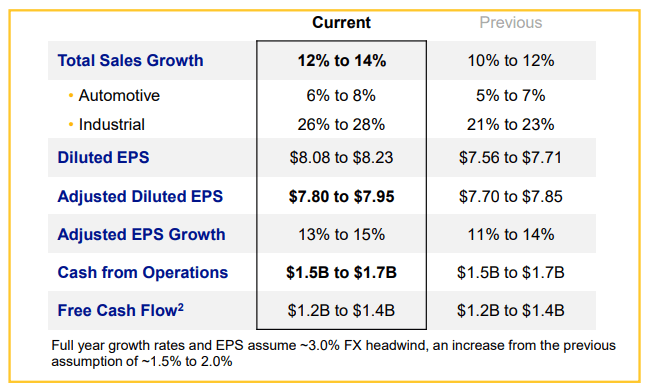Select the previous $7.70 to $7.85 cell
This screenshot has width=653, height=389.
pos(511,197)
